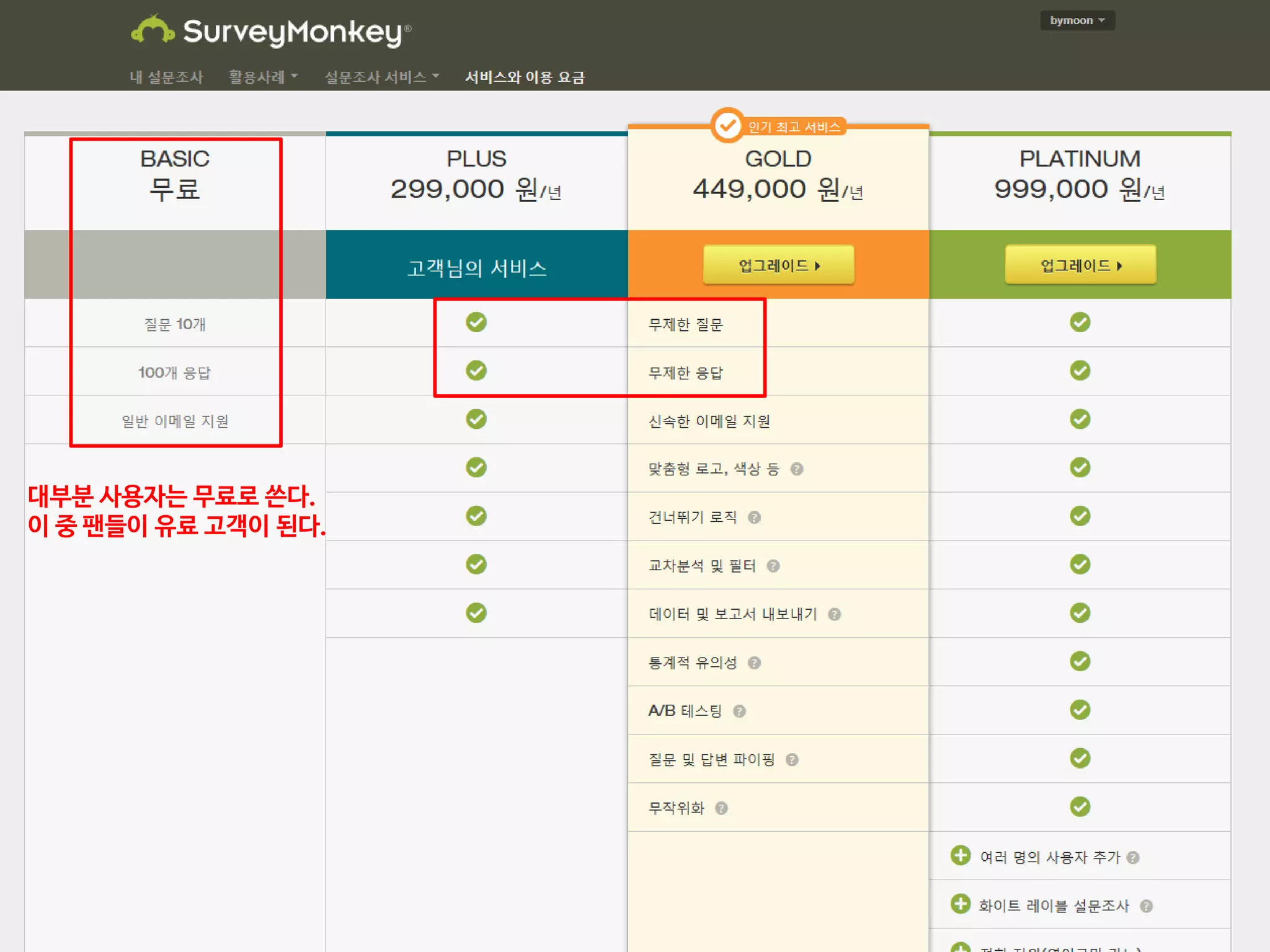Click the 교차분석 및 필터 label

pos(702,566)
